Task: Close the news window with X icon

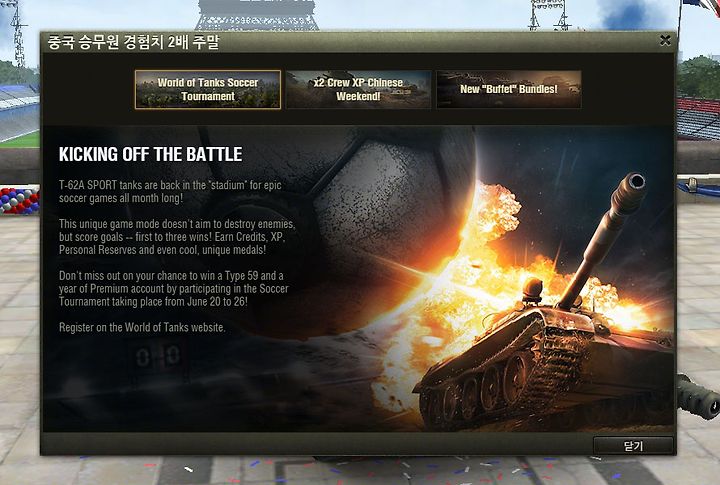Action: pos(665,40)
